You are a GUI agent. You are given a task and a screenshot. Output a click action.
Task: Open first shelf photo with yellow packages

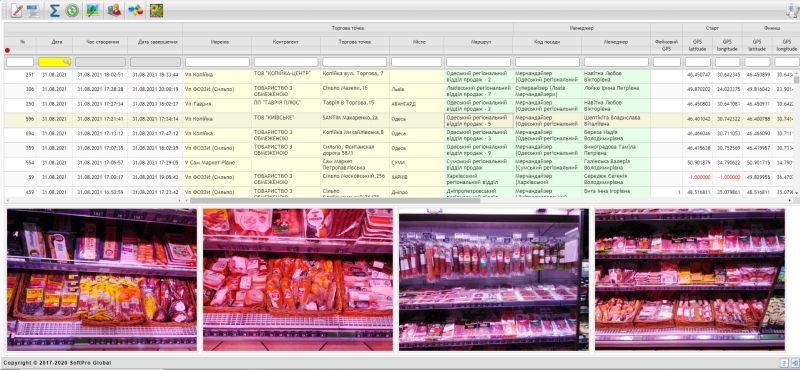(102, 279)
